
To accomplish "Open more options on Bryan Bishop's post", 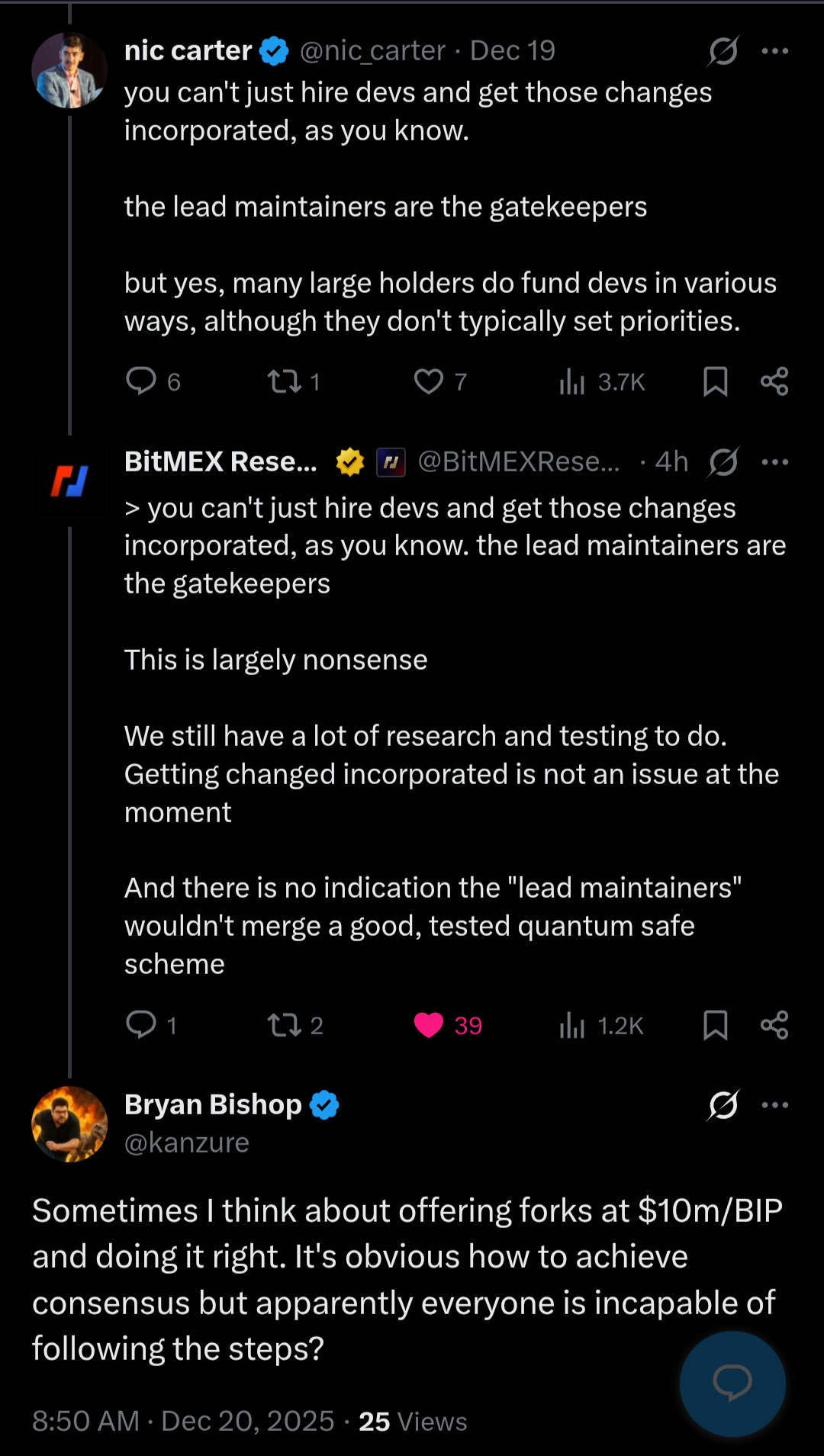I will (x=774, y=1104).
